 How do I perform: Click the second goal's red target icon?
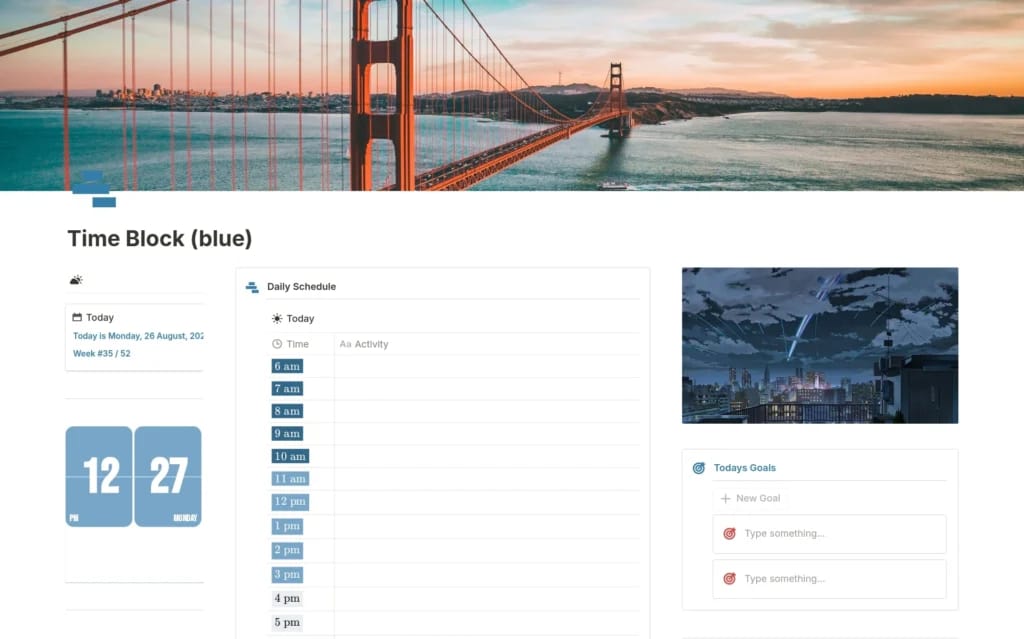pyautogui.click(x=729, y=579)
